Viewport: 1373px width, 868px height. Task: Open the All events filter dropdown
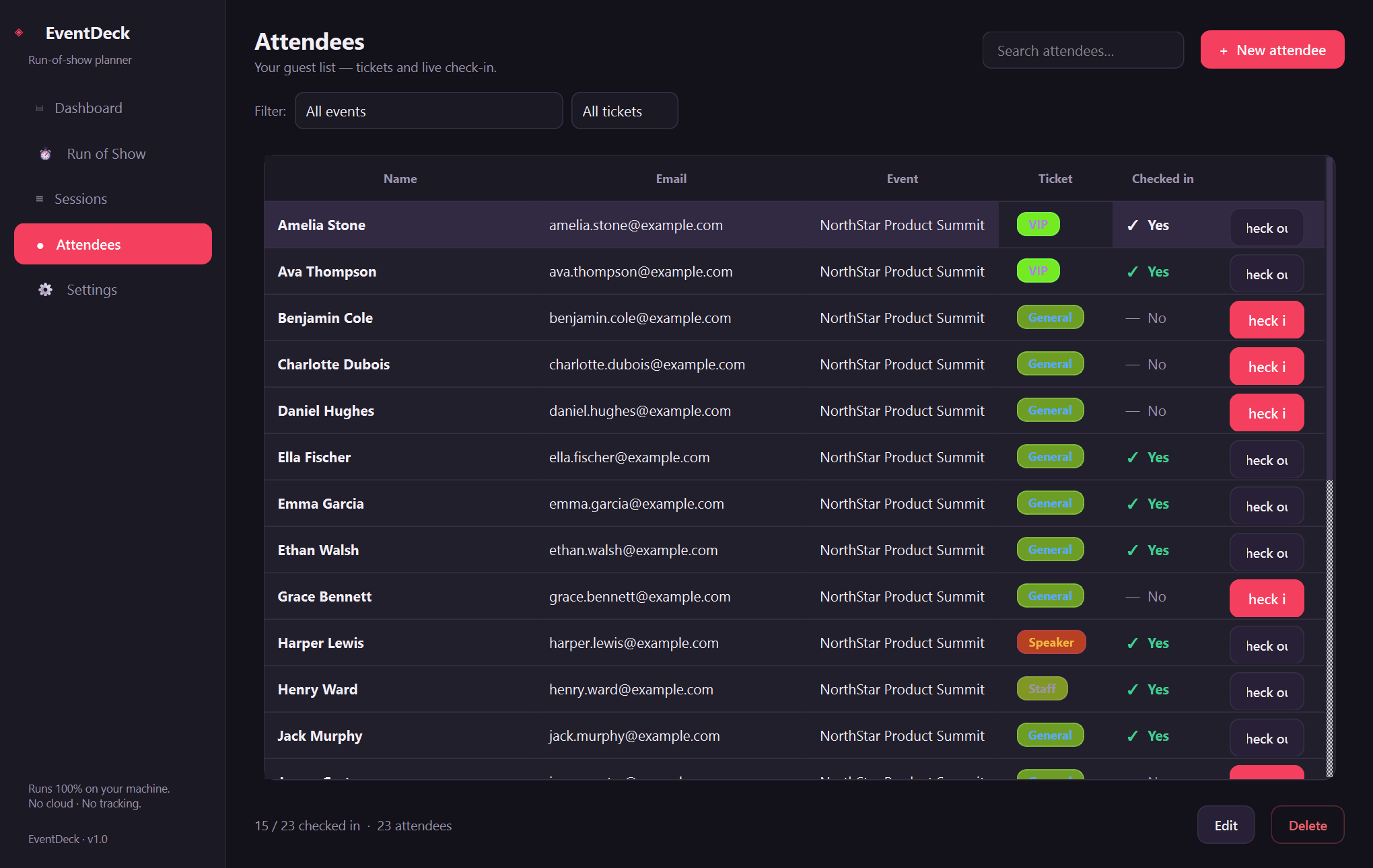[429, 111]
